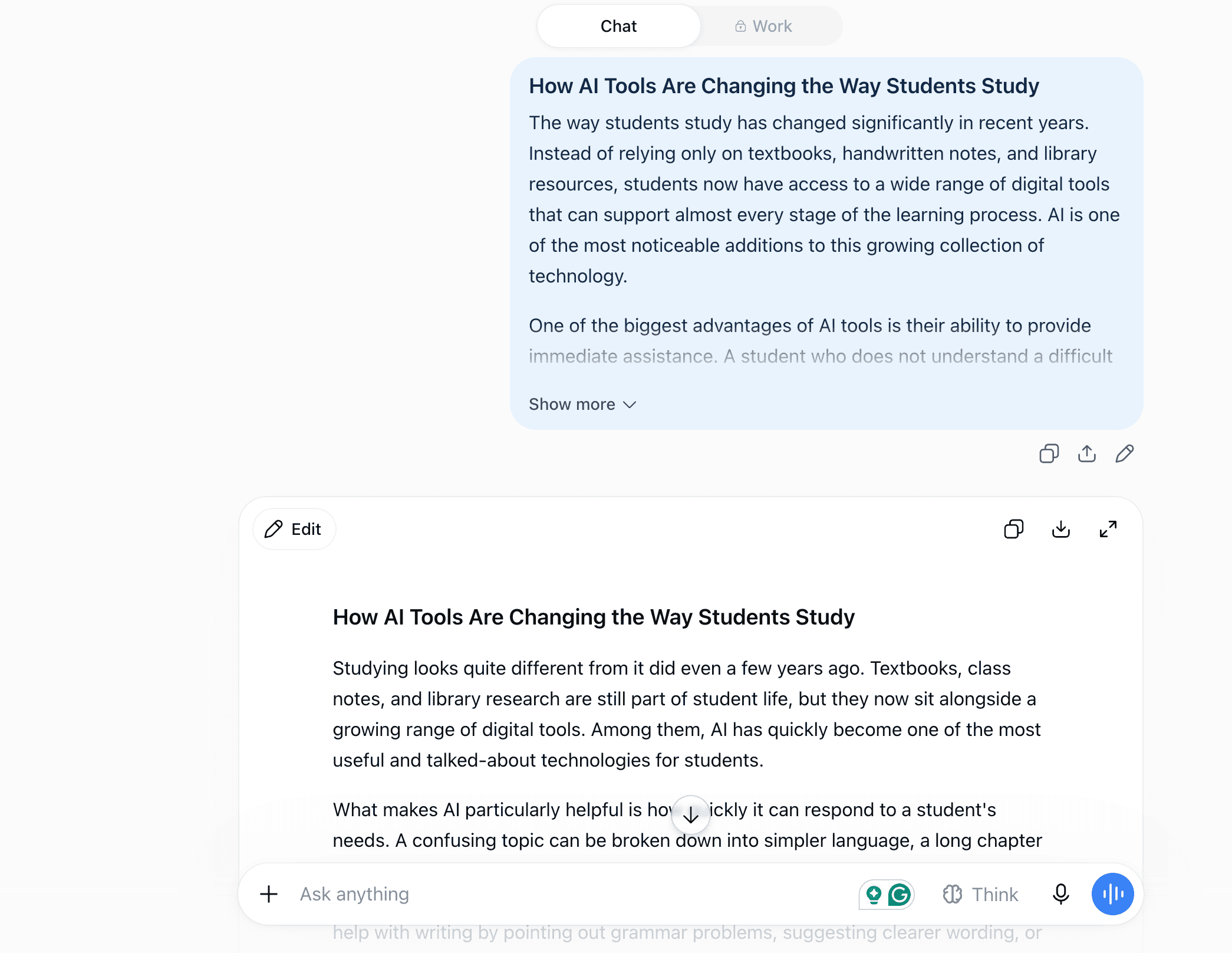Click the green lightbulb suggestion icon
Screen dimensions: 1232x953
(x=874, y=895)
